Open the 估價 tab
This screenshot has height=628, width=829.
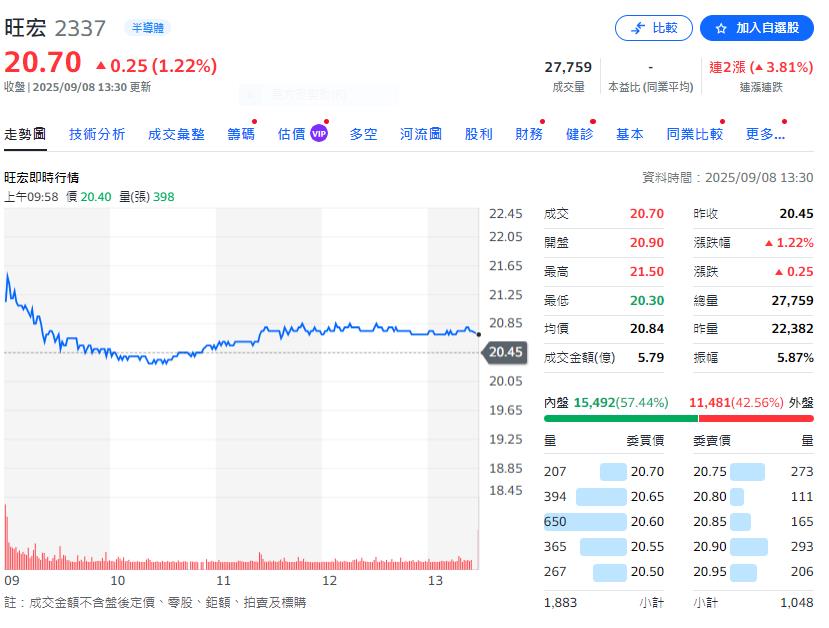(291, 134)
